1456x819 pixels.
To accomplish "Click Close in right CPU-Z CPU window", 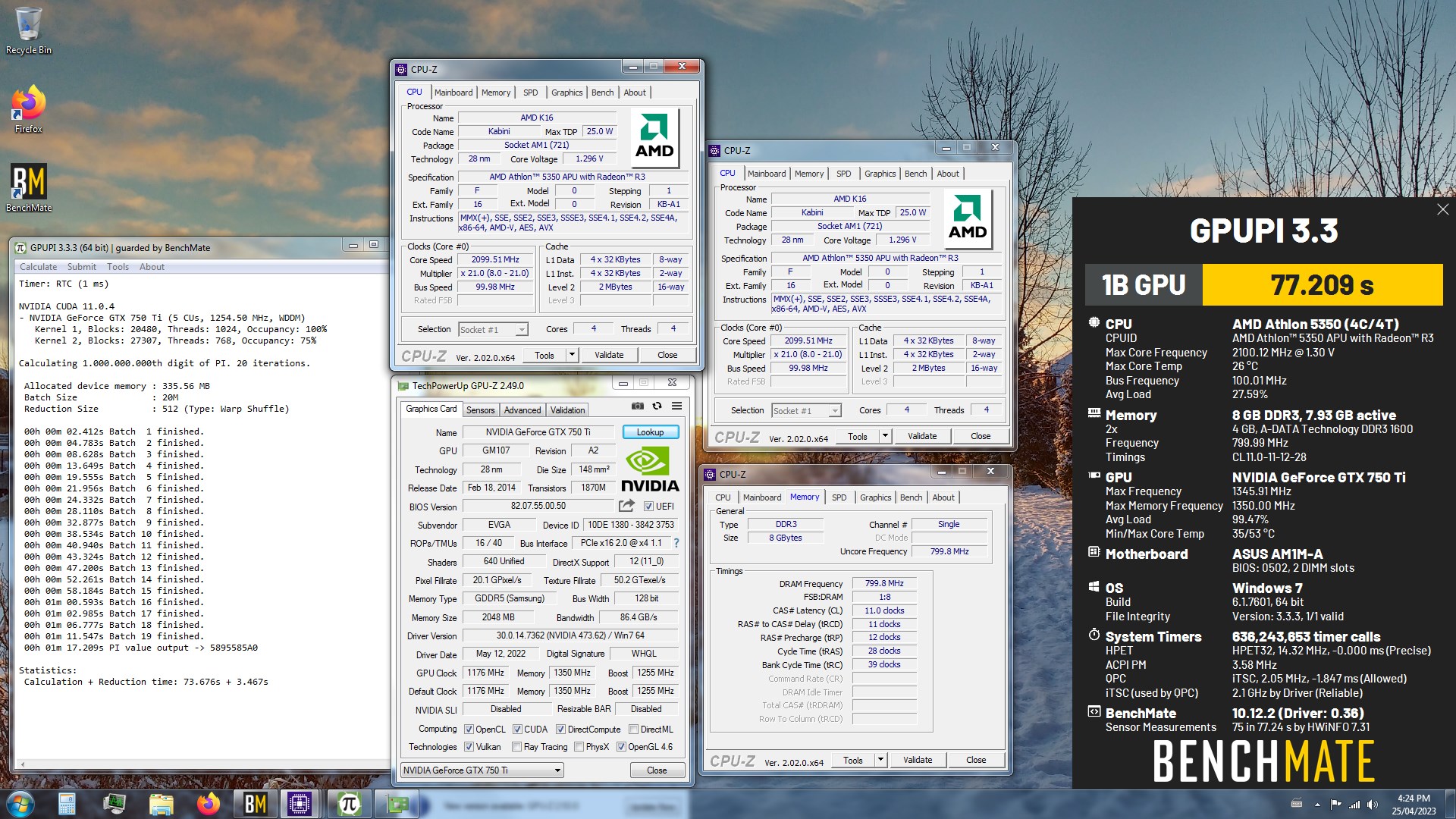I will (981, 436).
